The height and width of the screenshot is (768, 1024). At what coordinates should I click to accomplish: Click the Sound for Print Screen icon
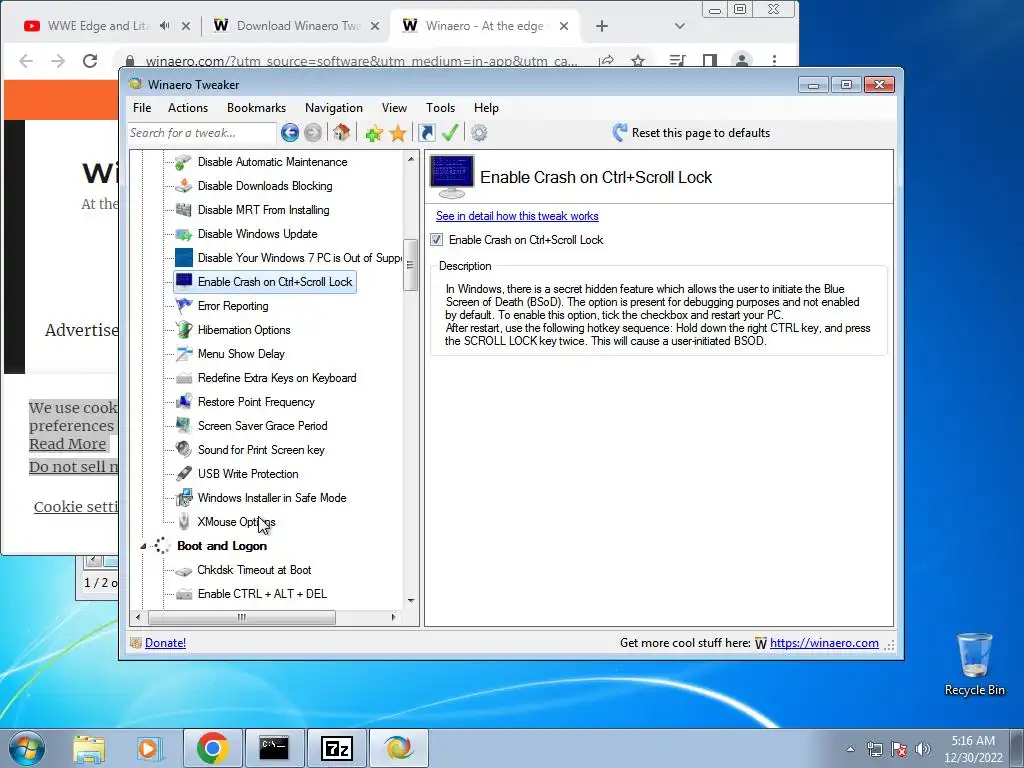pyautogui.click(x=184, y=449)
